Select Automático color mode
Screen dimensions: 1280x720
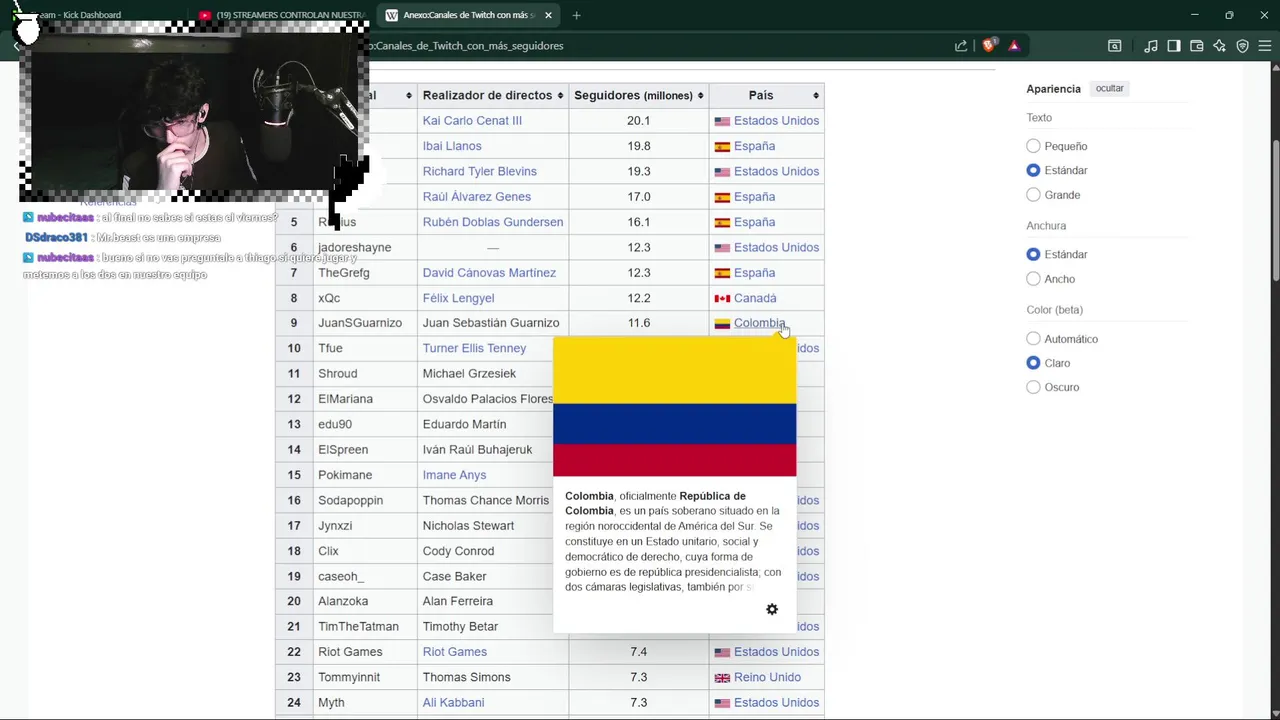1034,339
